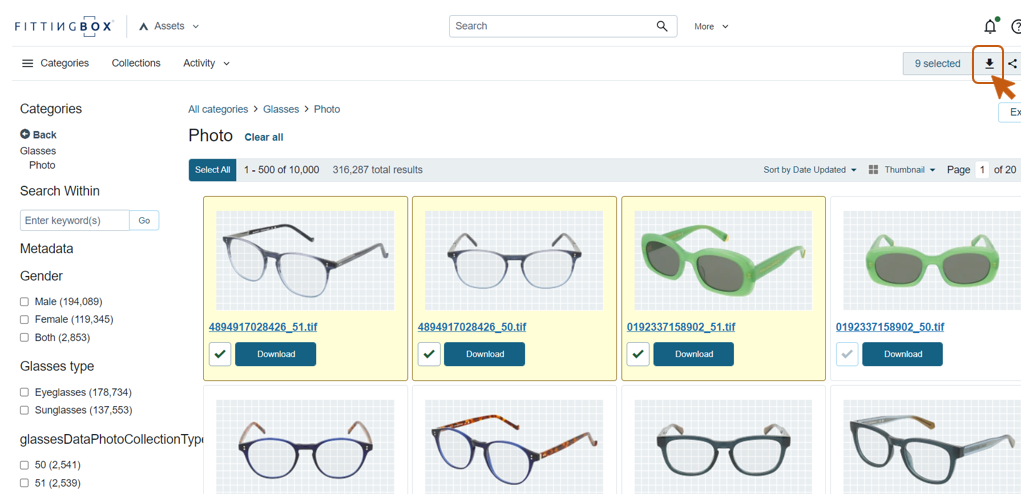Image resolution: width=1025 pixels, height=500 pixels.
Task: Check the Sunglasses filter checkbox
Action: point(25,411)
